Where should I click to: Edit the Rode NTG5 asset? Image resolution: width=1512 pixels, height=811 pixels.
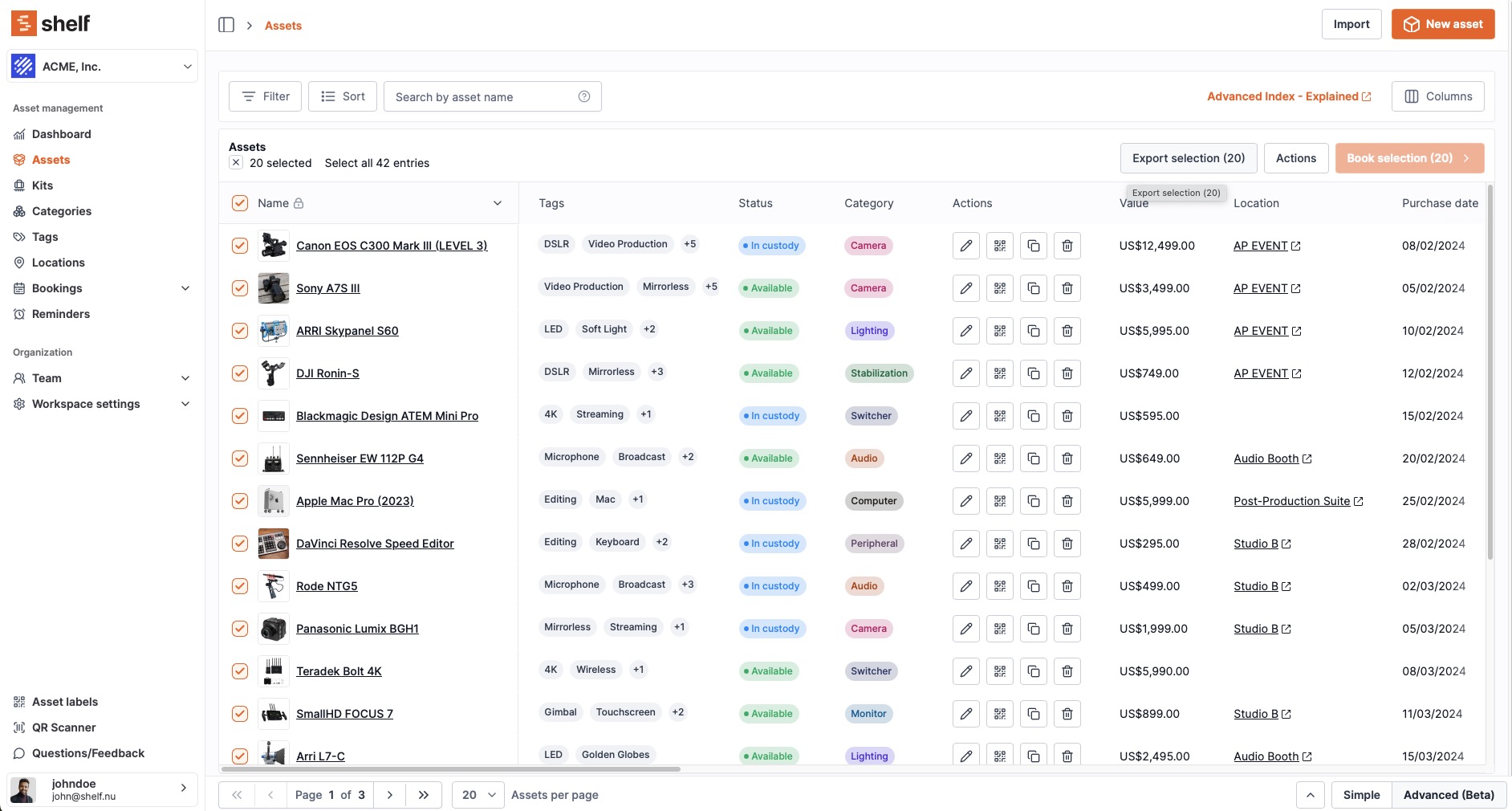966,586
